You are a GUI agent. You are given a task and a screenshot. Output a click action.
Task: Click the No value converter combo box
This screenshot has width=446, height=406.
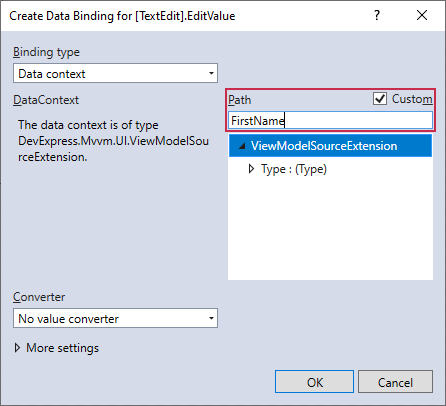[x=115, y=318]
